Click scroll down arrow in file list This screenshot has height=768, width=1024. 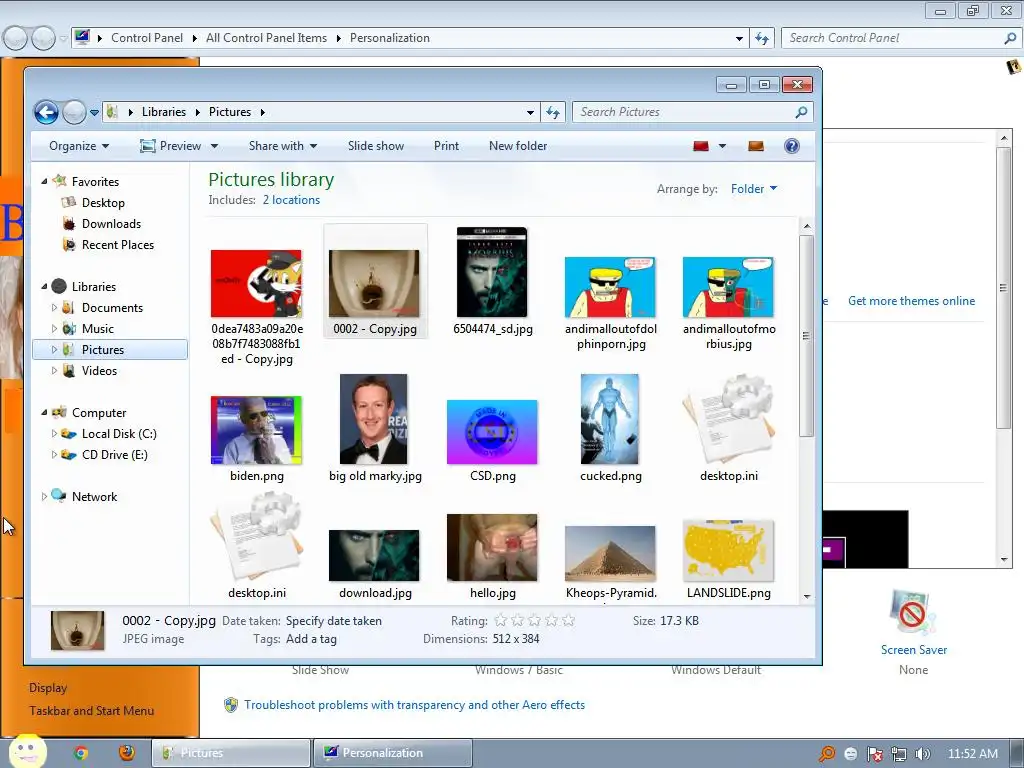(807, 596)
